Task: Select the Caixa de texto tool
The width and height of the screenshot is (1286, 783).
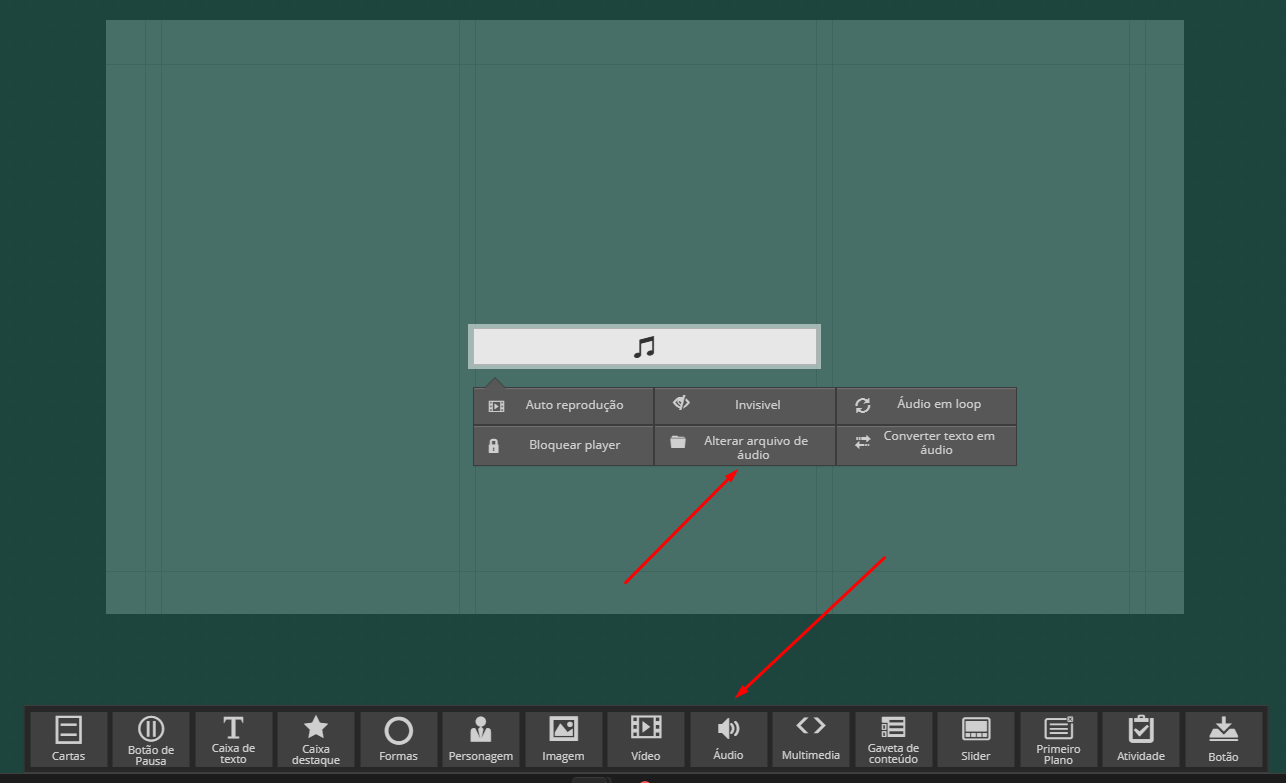Action: click(233, 739)
